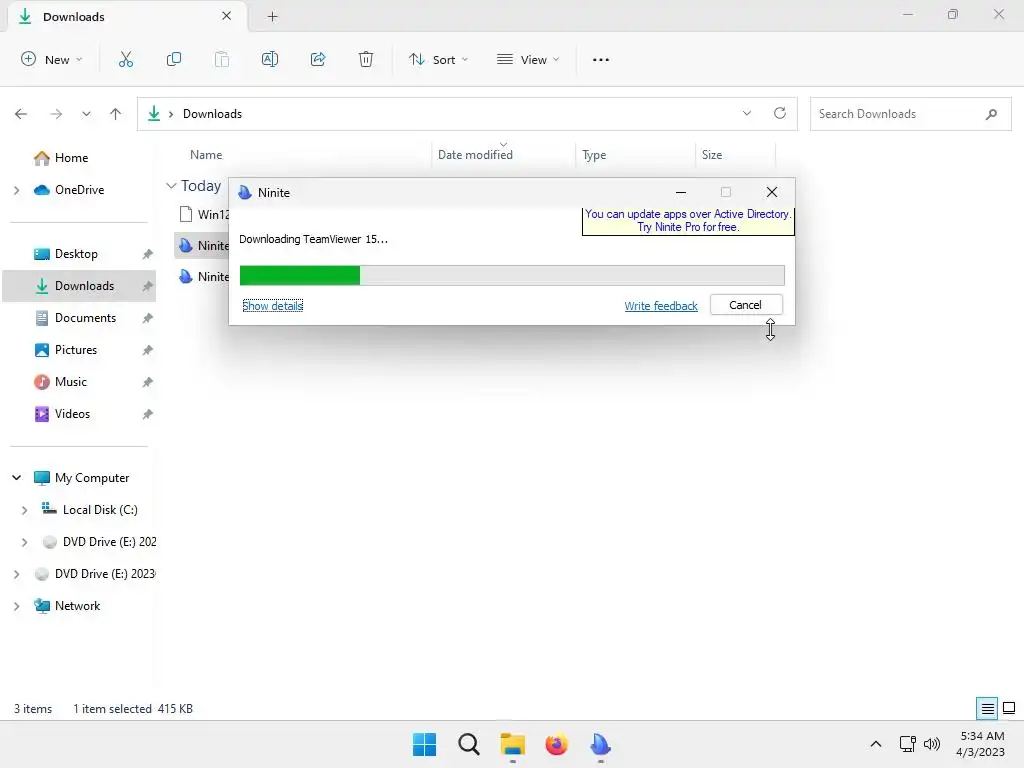This screenshot has height=768, width=1024.
Task: Minimize the Ninite dialog
Action: (680, 193)
